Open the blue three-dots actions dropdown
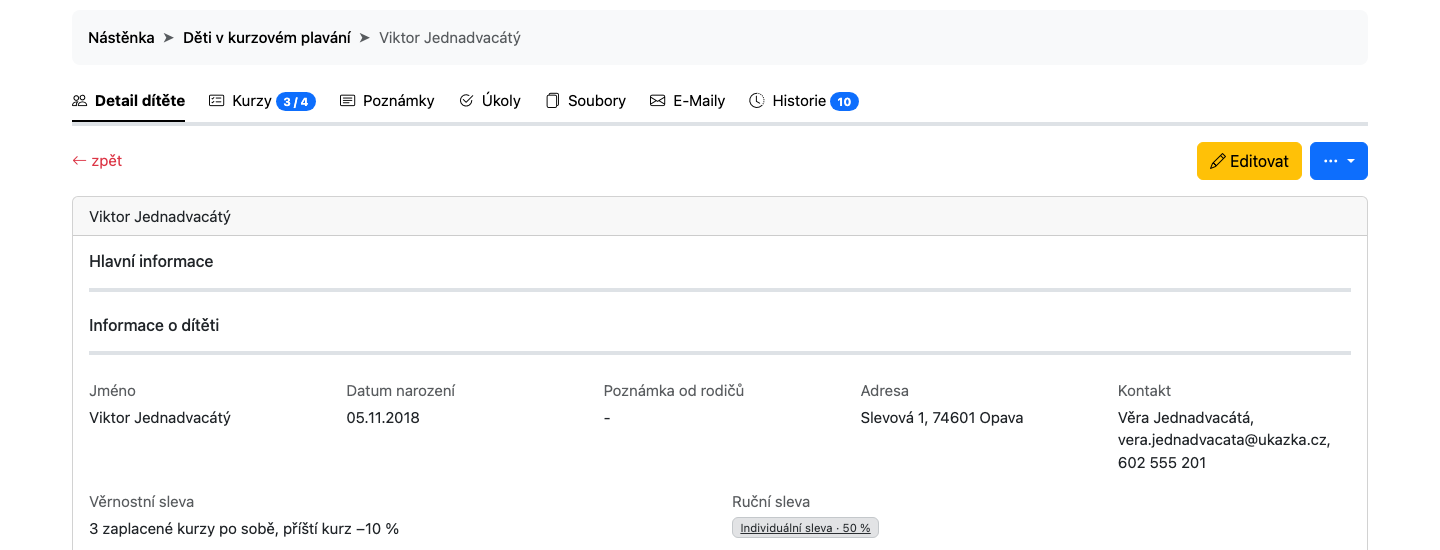The height and width of the screenshot is (550, 1440). coord(1339,161)
